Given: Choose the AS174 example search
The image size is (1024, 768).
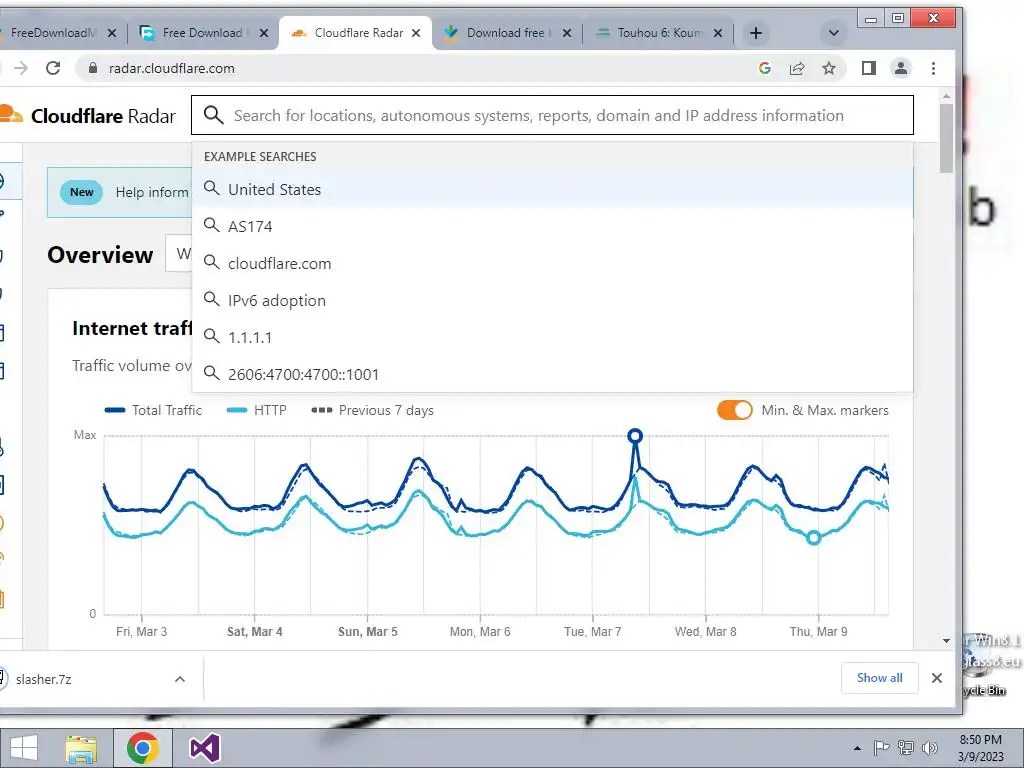Looking at the screenshot, I should pyautogui.click(x=552, y=226).
